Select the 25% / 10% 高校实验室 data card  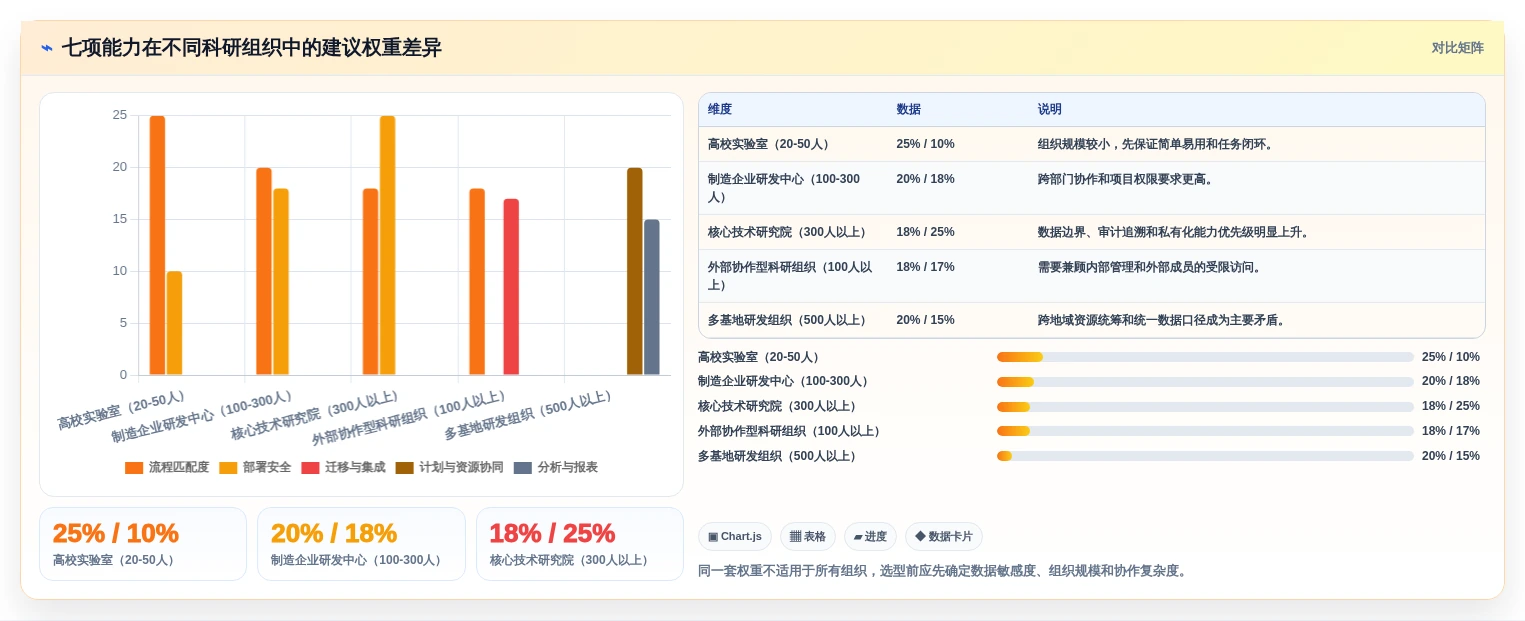(x=143, y=544)
